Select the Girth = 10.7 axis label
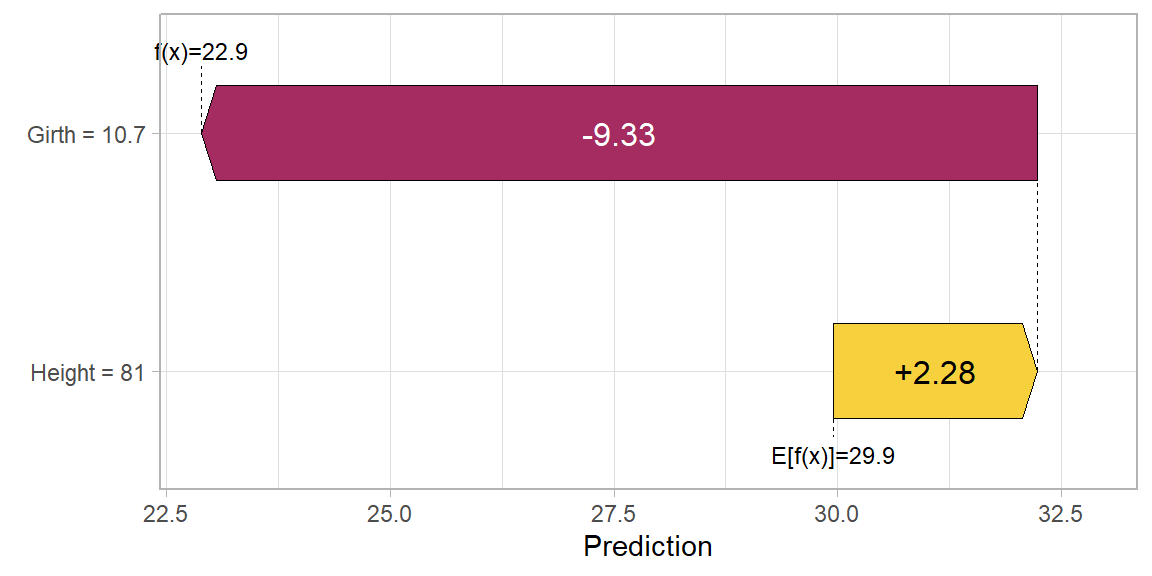The height and width of the screenshot is (576, 1152). 86,135
